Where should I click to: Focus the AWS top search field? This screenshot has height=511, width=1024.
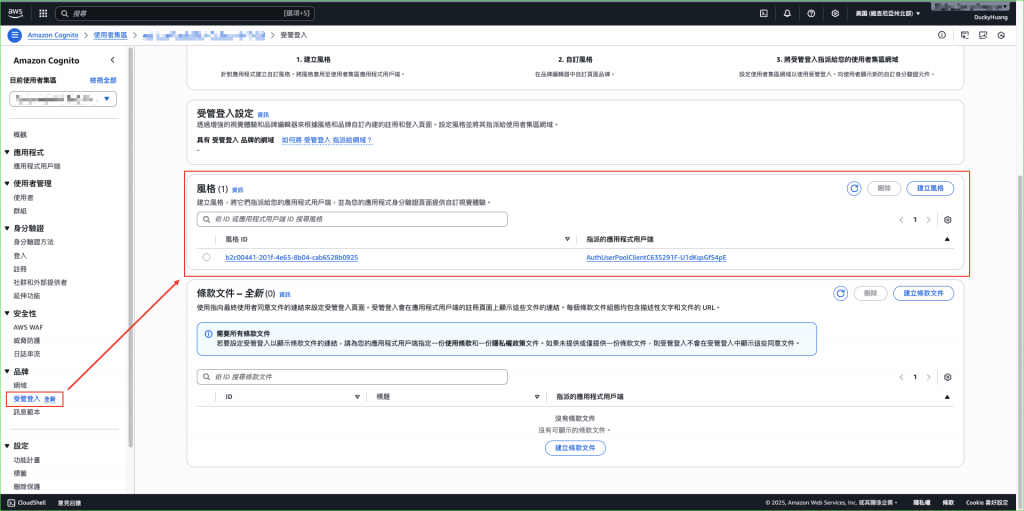pyautogui.click(x=185, y=13)
